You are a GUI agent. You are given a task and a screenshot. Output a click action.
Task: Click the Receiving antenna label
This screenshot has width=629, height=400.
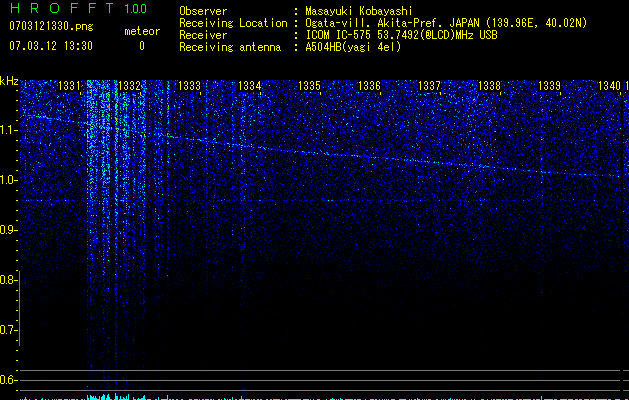[x=230, y=47]
